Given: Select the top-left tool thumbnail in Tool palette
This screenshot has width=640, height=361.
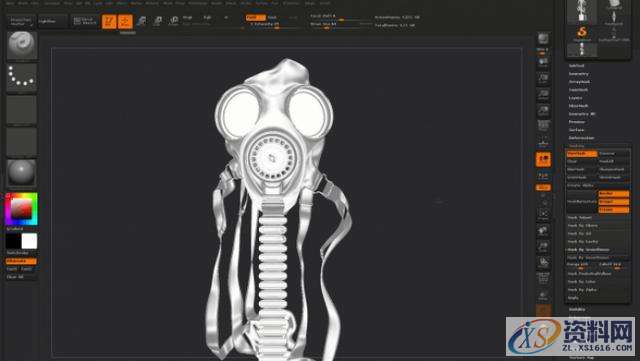Looking at the screenshot, I should click(582, 11).
